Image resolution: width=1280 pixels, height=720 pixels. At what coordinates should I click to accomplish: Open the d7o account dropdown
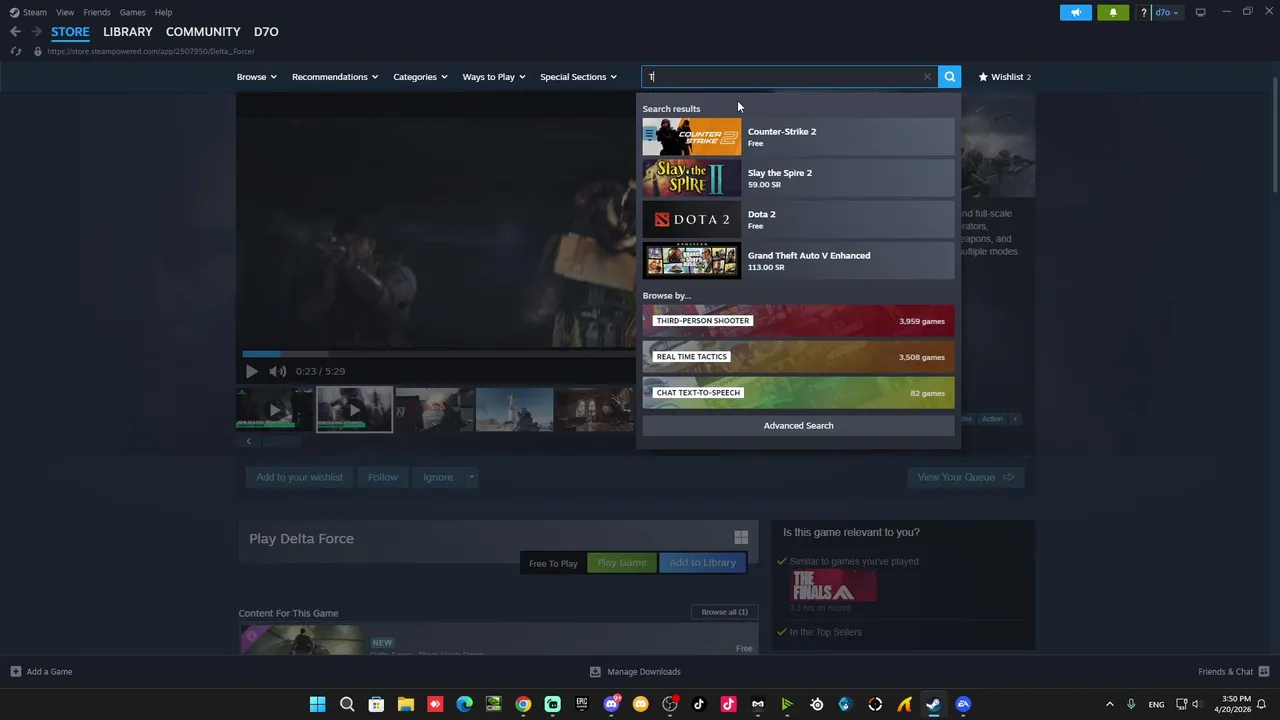tap(1167, 12)
